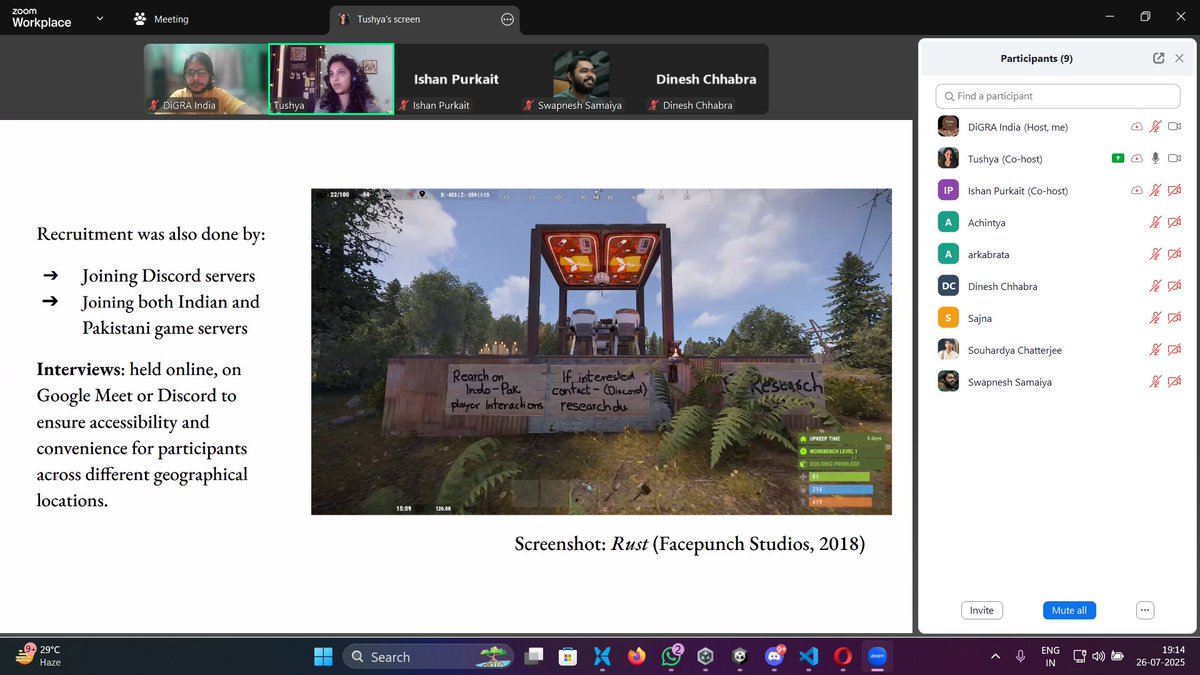Click the video camera icon for DiGRA India
The width and height of the screenshot is (1200, 675).
point(1174,126)
